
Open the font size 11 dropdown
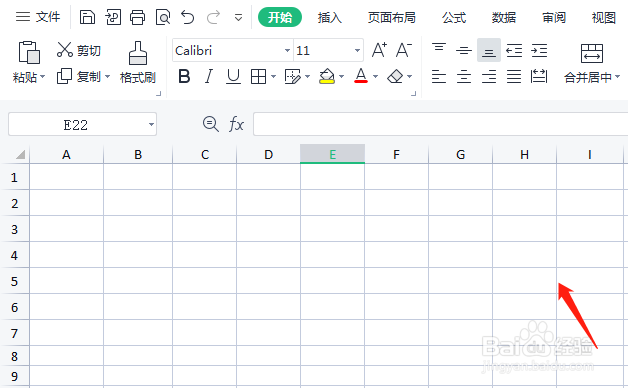[357, 50]
